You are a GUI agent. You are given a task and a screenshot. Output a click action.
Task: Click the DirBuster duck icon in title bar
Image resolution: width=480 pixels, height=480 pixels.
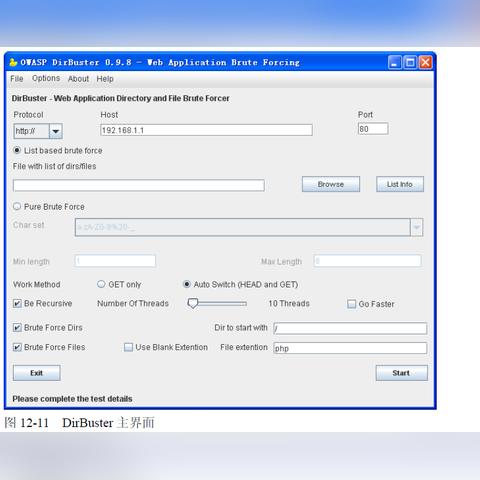[x=13, y=62]
